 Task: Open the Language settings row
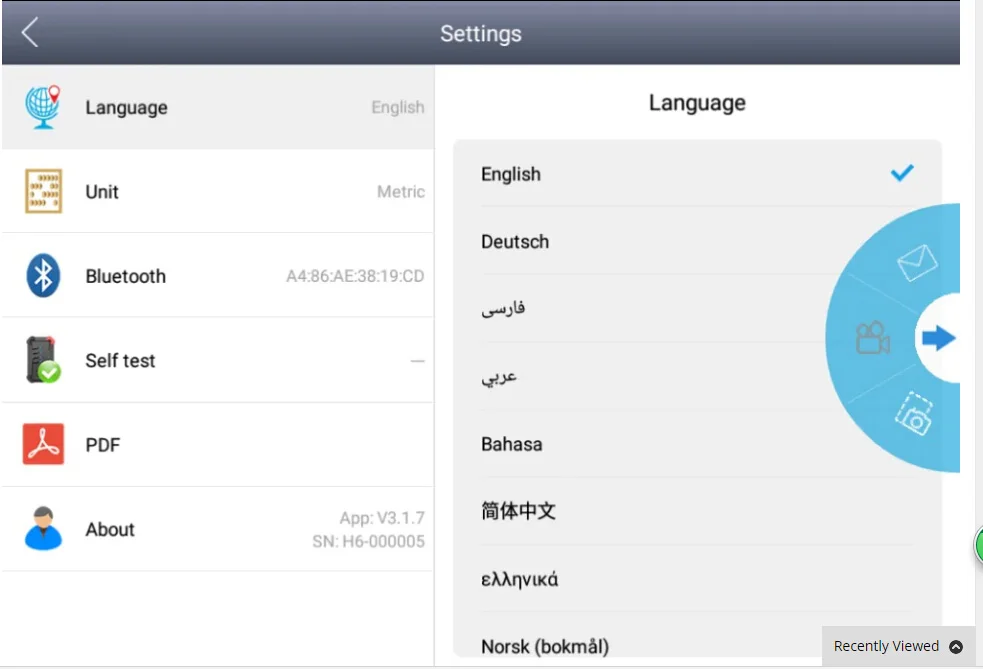click(x=218, y=107)
